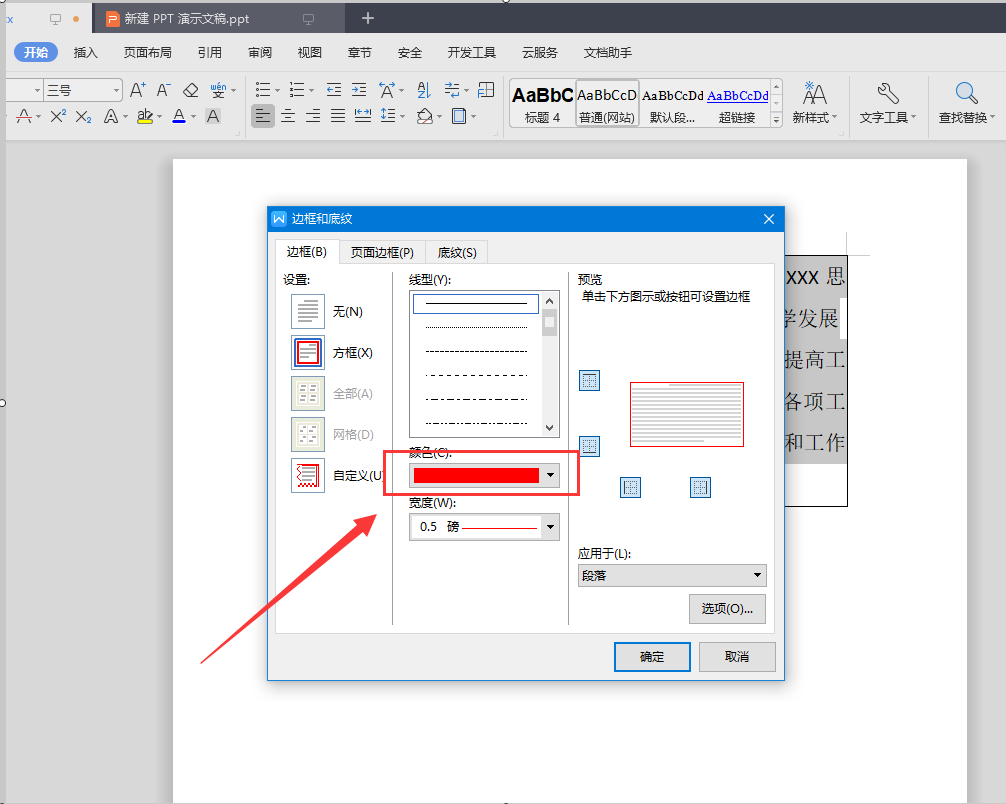Select the 无(N) no-border setting icon
Image resolution: width=1006 pixels, height=804 pixels.
(308, 311)
